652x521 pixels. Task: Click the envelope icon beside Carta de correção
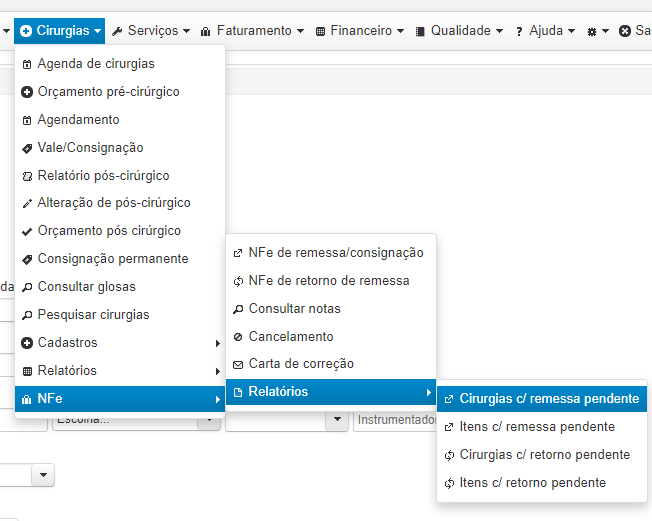(238, 365)
